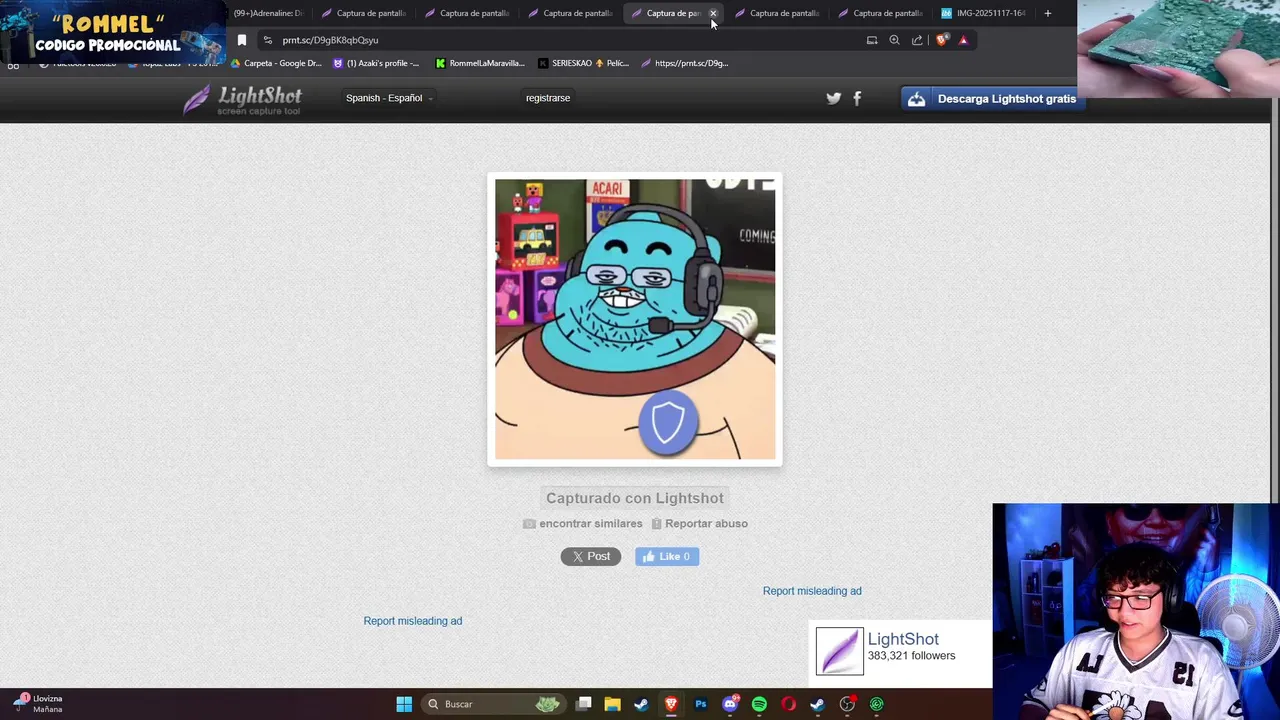Click the share page icon in address bar
1280x720 pixels.
917,40
